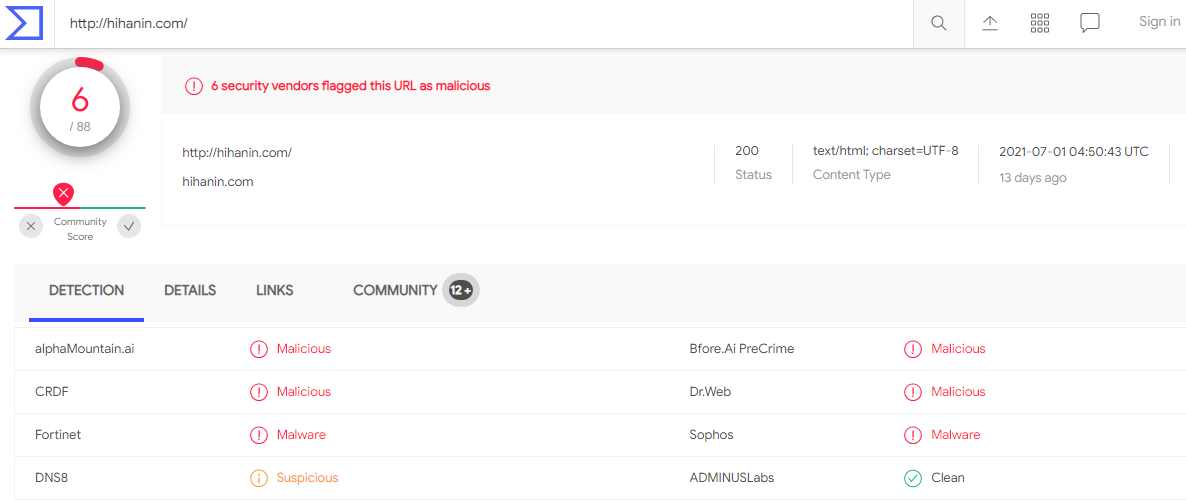This screenshot has height=501, width=1186.
Task: Vote negative with community X button
Action: [31, 226]
